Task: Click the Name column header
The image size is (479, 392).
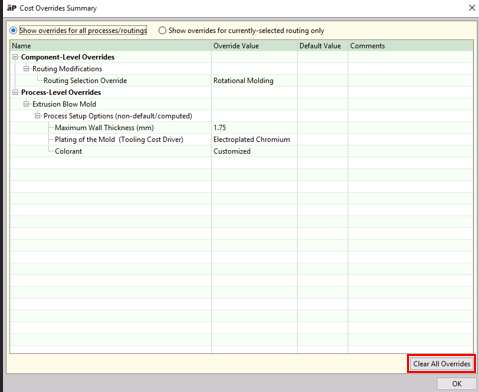Action: click(x=111, y=46)
